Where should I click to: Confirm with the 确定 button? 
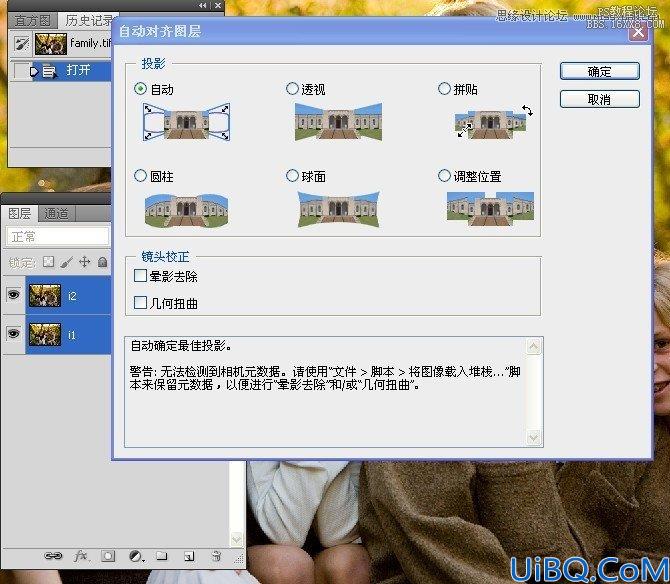pyautogui.click(x=599, y=71)
